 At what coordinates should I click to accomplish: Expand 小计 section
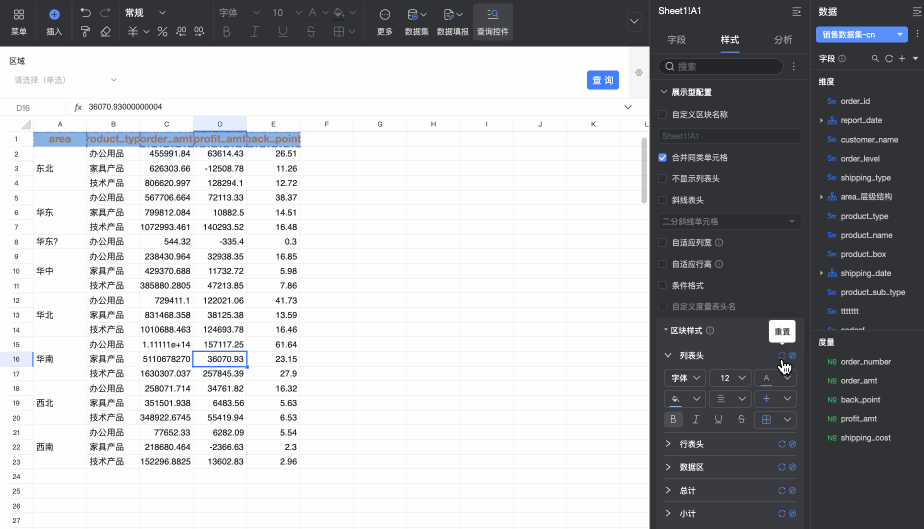point(668,514)
